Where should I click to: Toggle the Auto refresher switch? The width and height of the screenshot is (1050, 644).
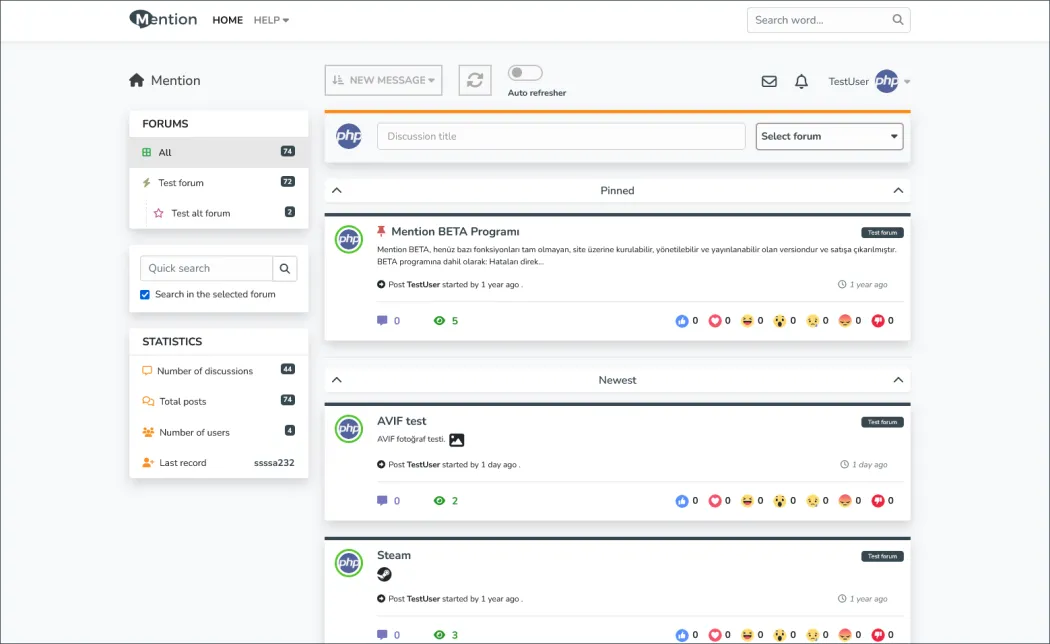[525, 72]
